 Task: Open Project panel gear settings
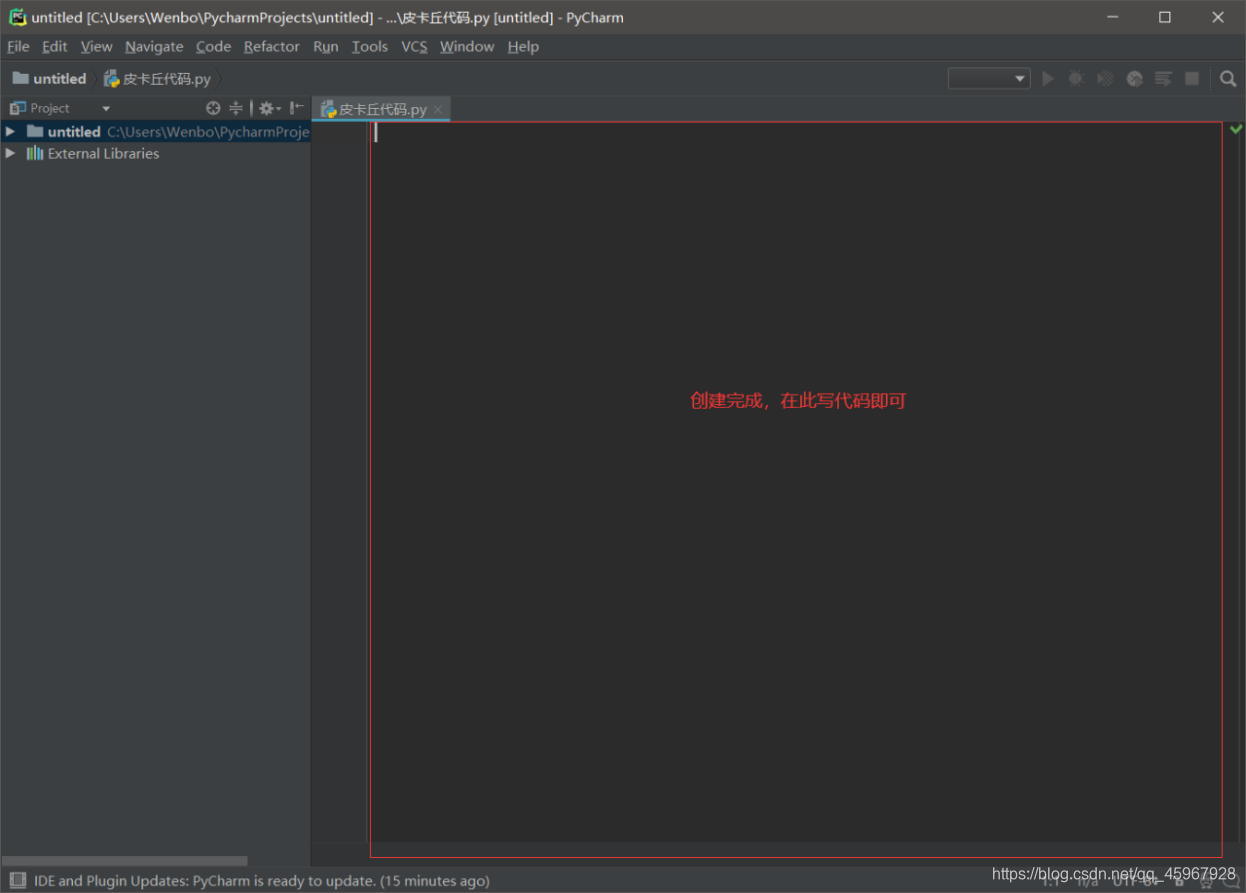pyautogui.click(x=269, y=108)
